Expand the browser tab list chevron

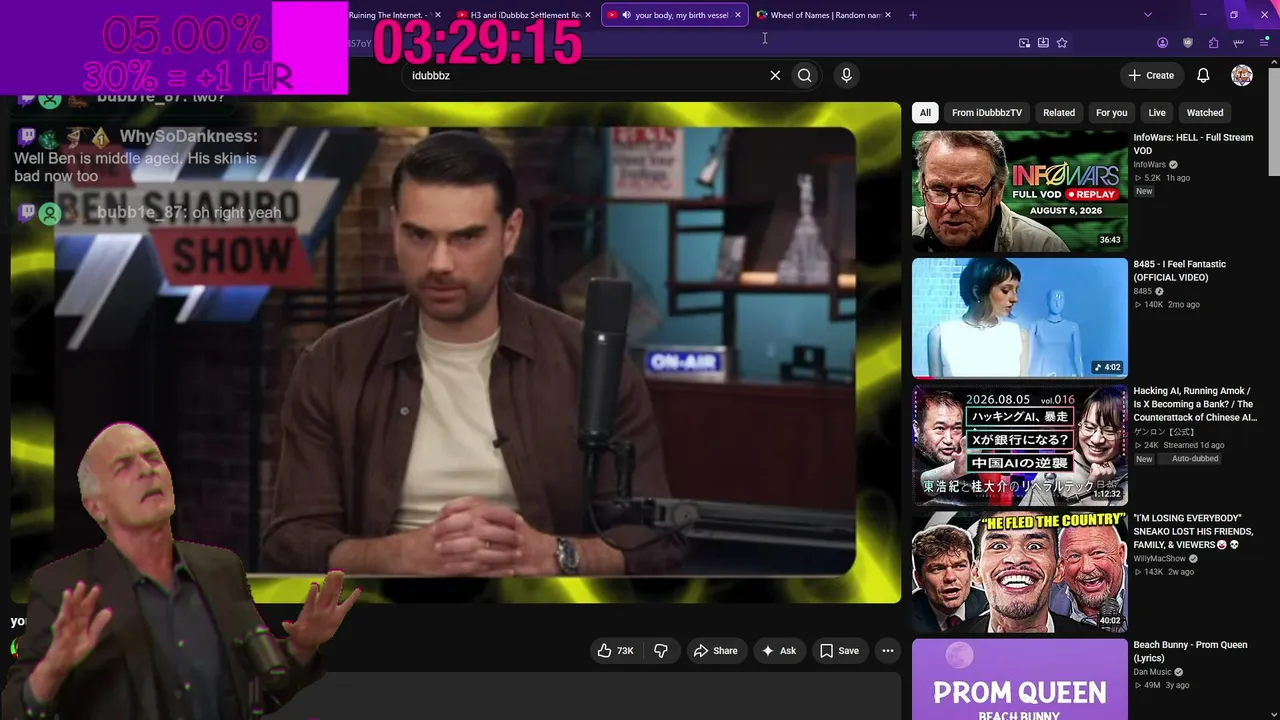point(1147,15)
